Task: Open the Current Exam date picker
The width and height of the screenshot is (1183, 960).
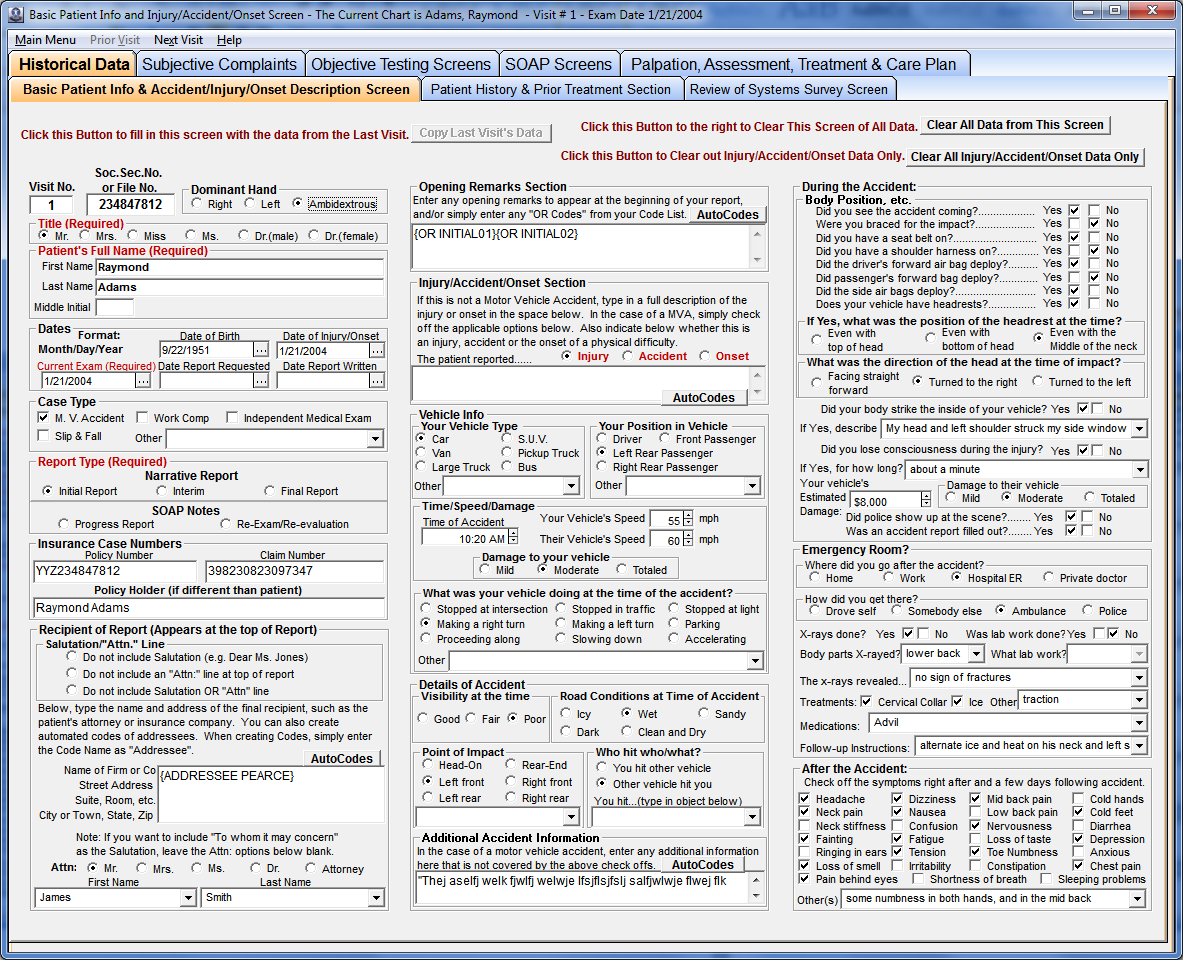Action: coord(142,381)
